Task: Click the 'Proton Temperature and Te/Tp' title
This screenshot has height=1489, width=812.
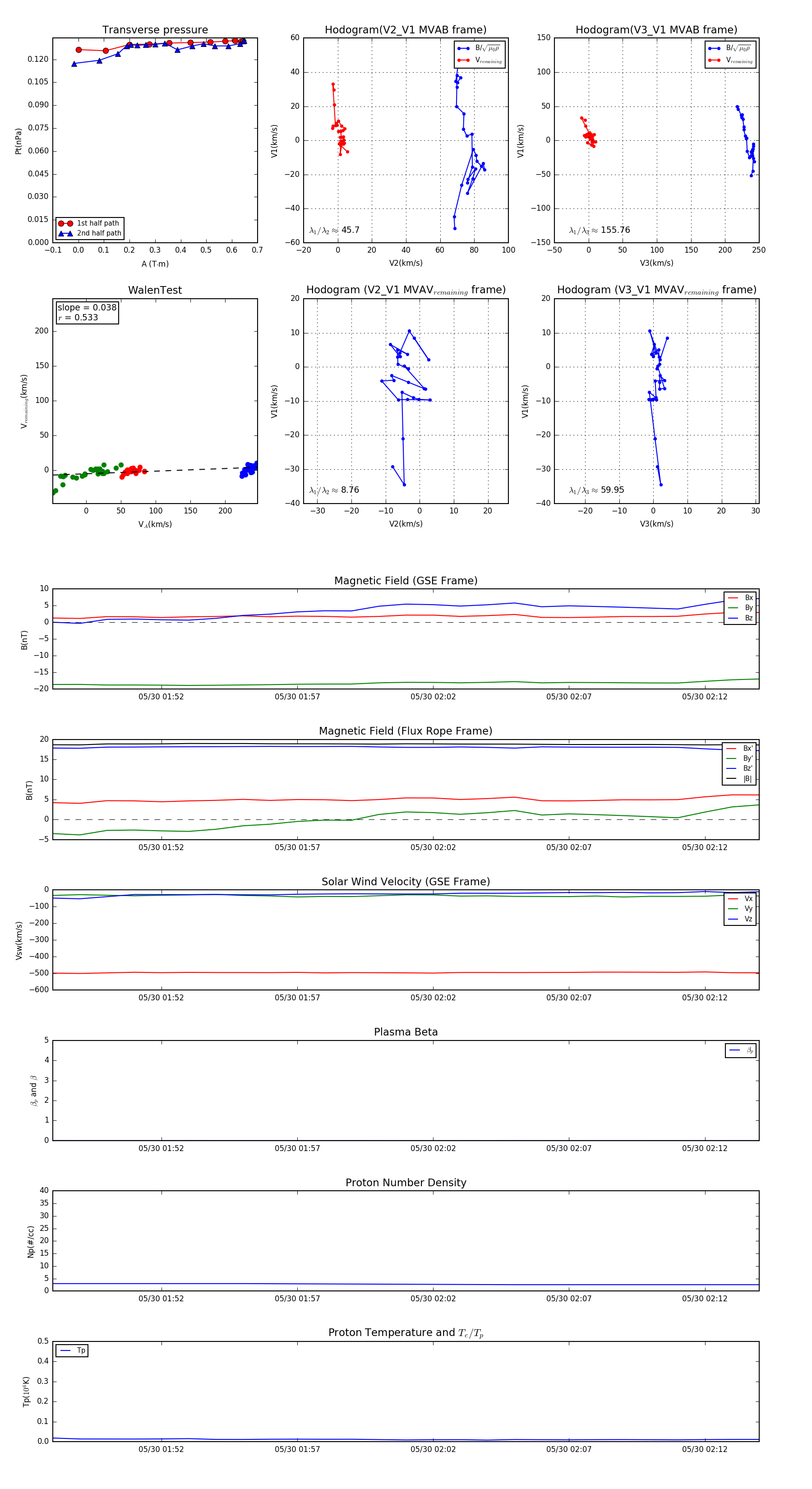Action: [406, 1333]
